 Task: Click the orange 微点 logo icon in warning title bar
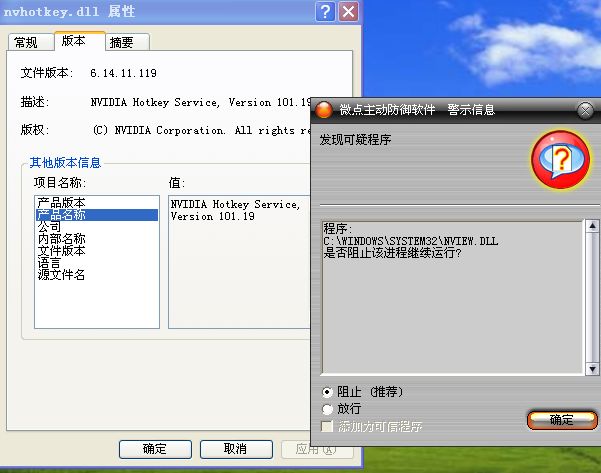point(324,110)
